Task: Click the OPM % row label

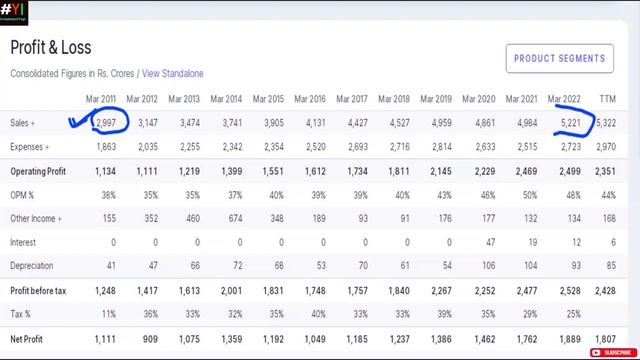Action: click(x=22, y=195)
